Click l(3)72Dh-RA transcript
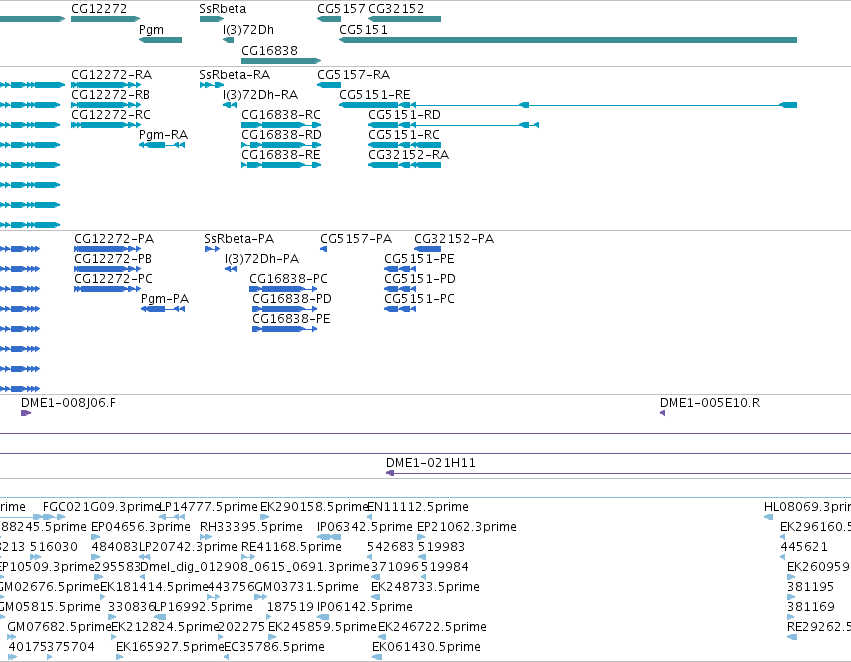 click(x=230, y=105)
